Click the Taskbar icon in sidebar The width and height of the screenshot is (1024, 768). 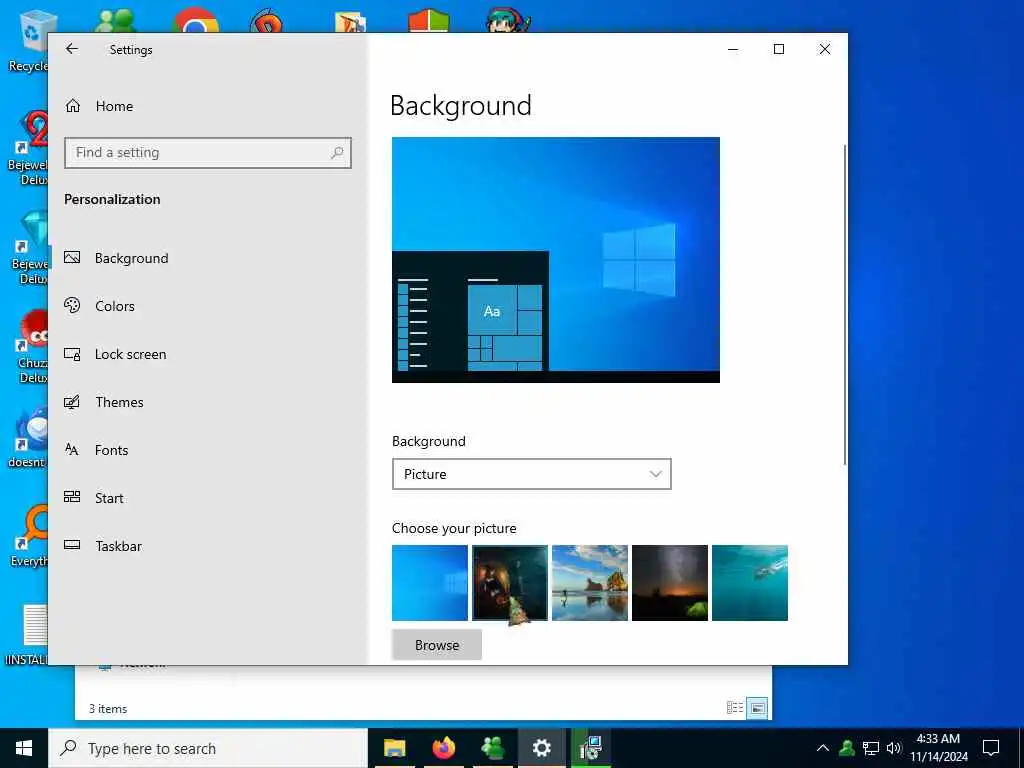coord(72,545)
